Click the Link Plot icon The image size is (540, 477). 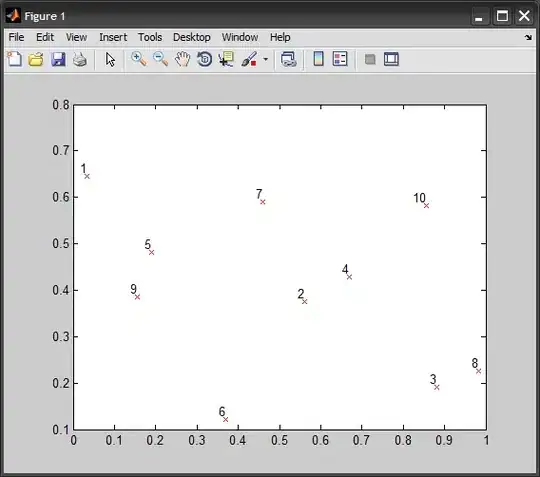click(288, 59)
